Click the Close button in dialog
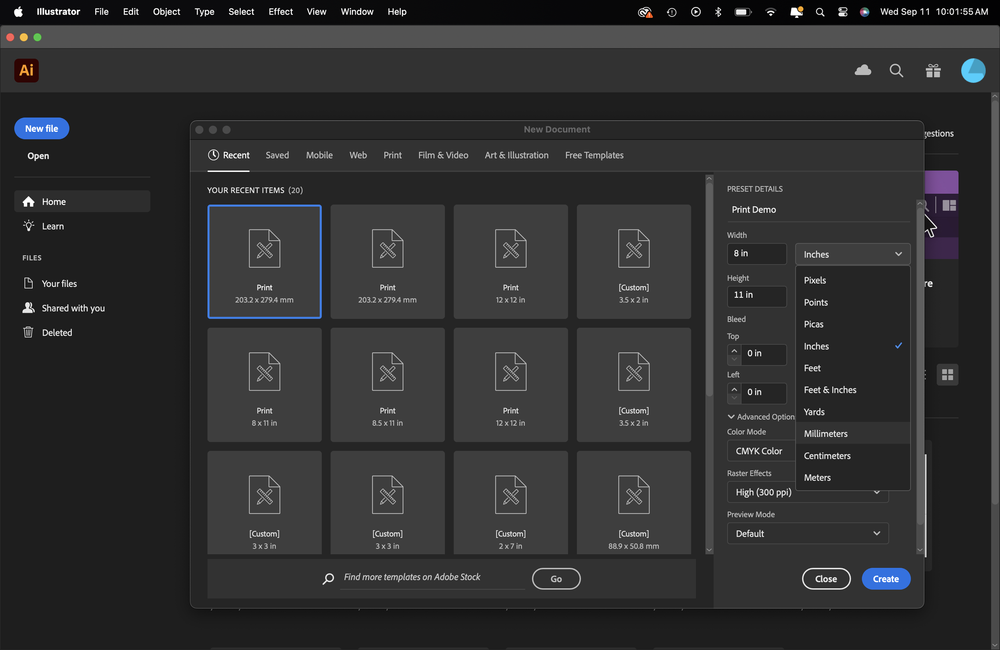 coord(826,579)
